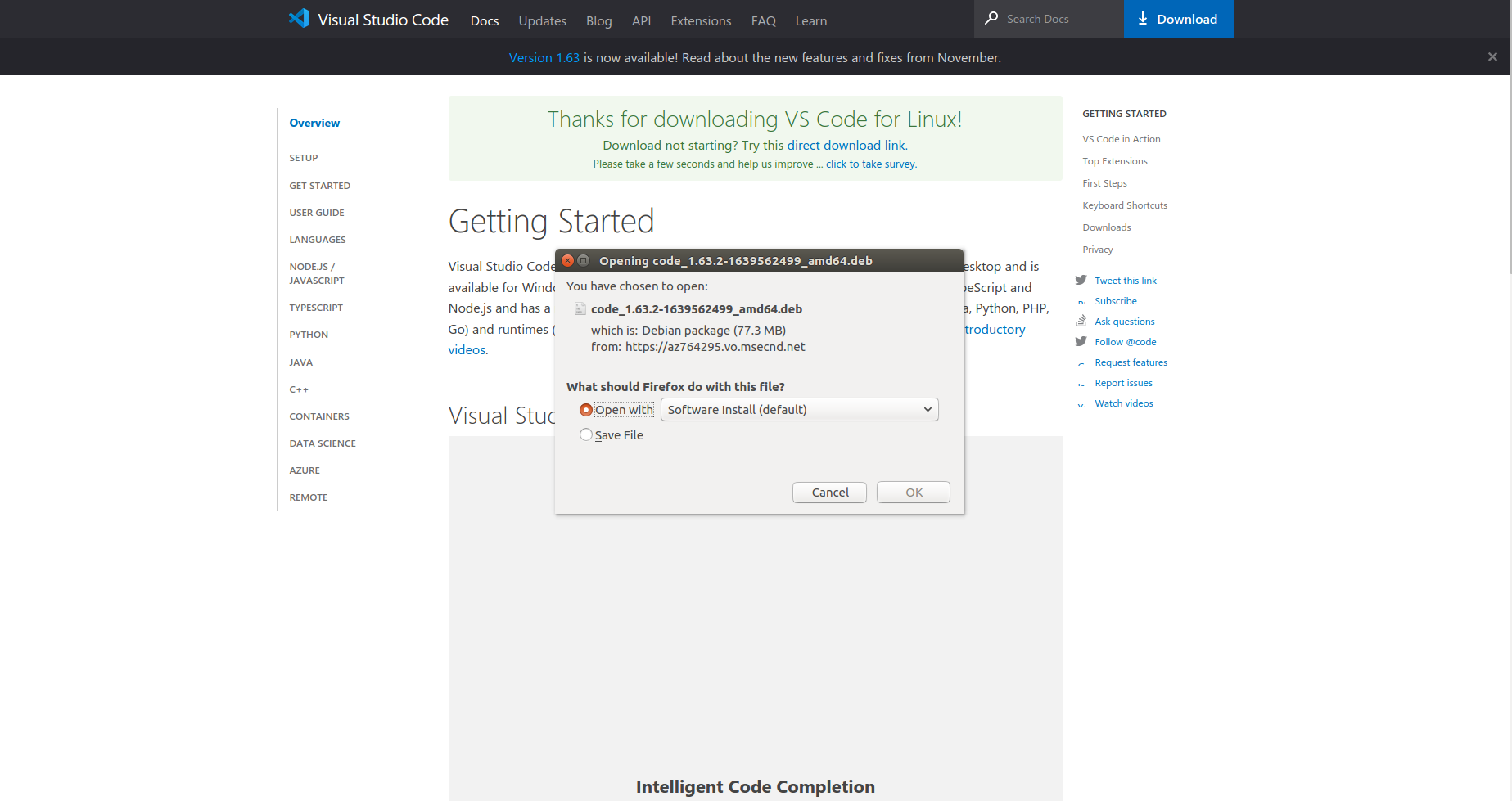Open the Extensions nav item

701,20
